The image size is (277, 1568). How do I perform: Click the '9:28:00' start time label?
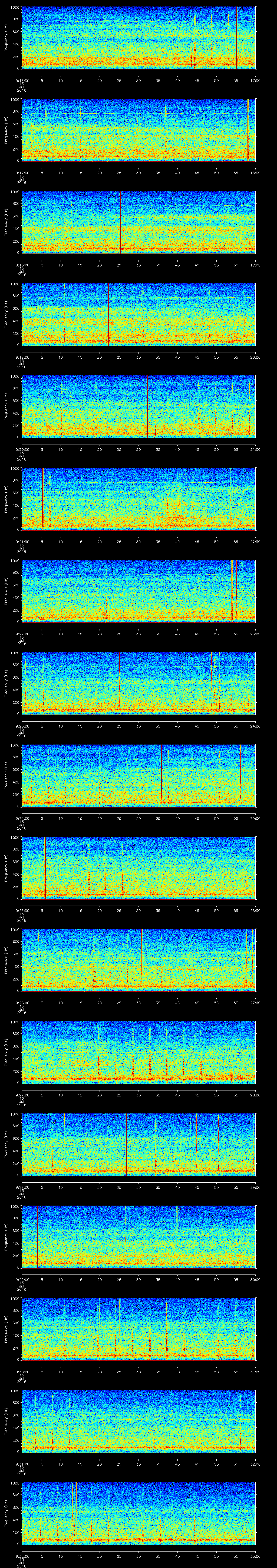pyautogui.click(x=22, y=1187)
